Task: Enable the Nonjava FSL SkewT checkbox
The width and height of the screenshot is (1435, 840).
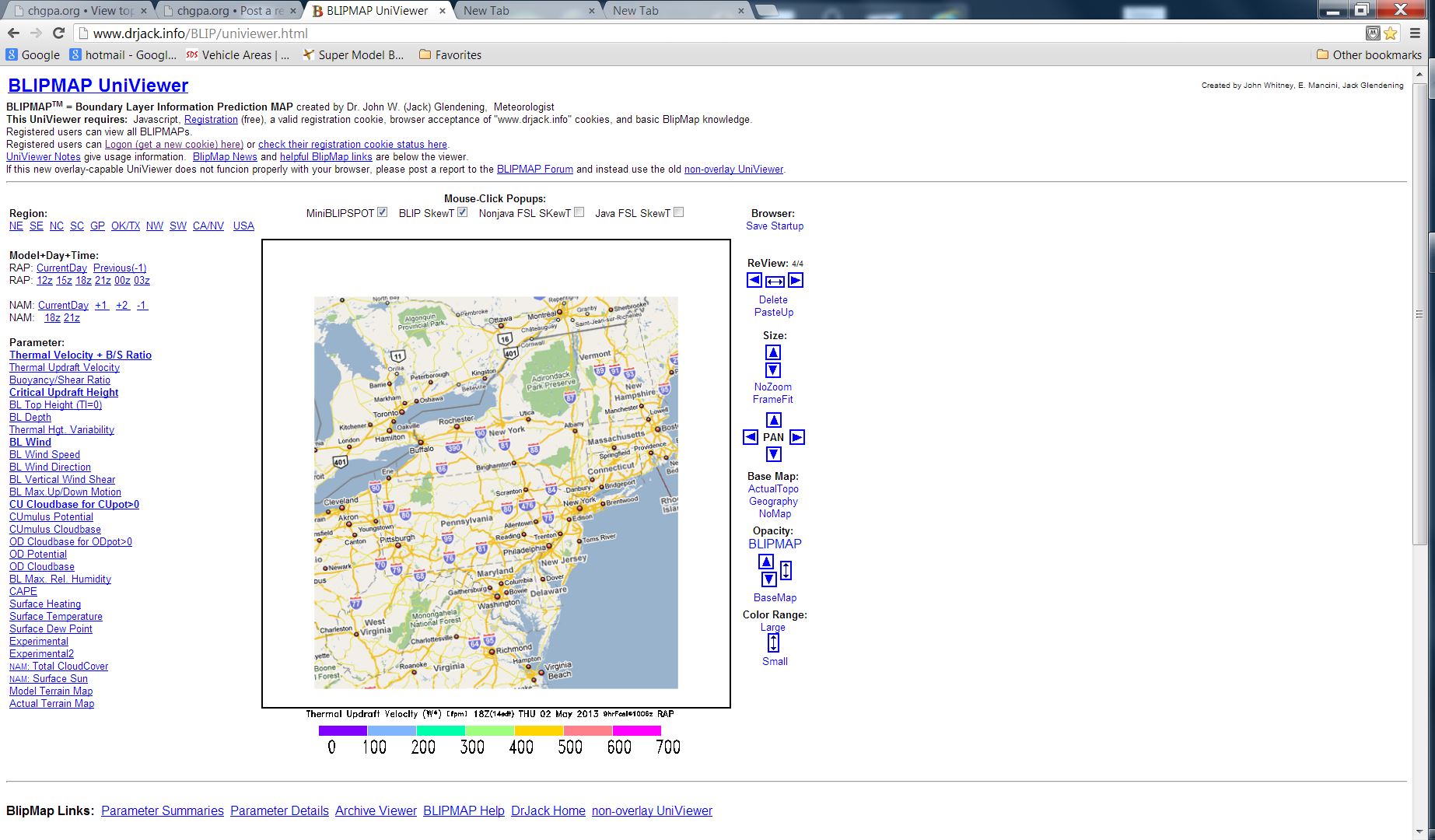Action: (579, 212)
